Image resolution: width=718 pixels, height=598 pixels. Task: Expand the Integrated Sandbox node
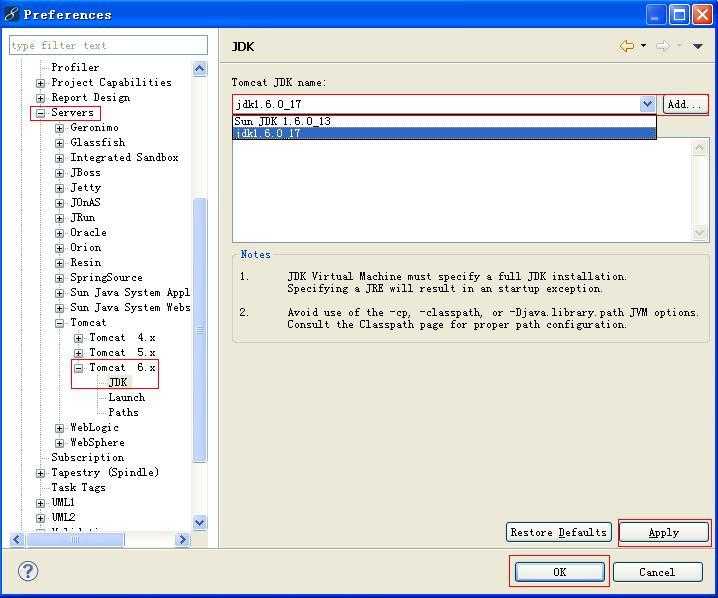59,158
